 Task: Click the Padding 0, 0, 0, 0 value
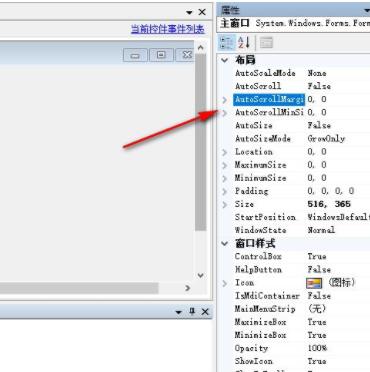(331, 191)
